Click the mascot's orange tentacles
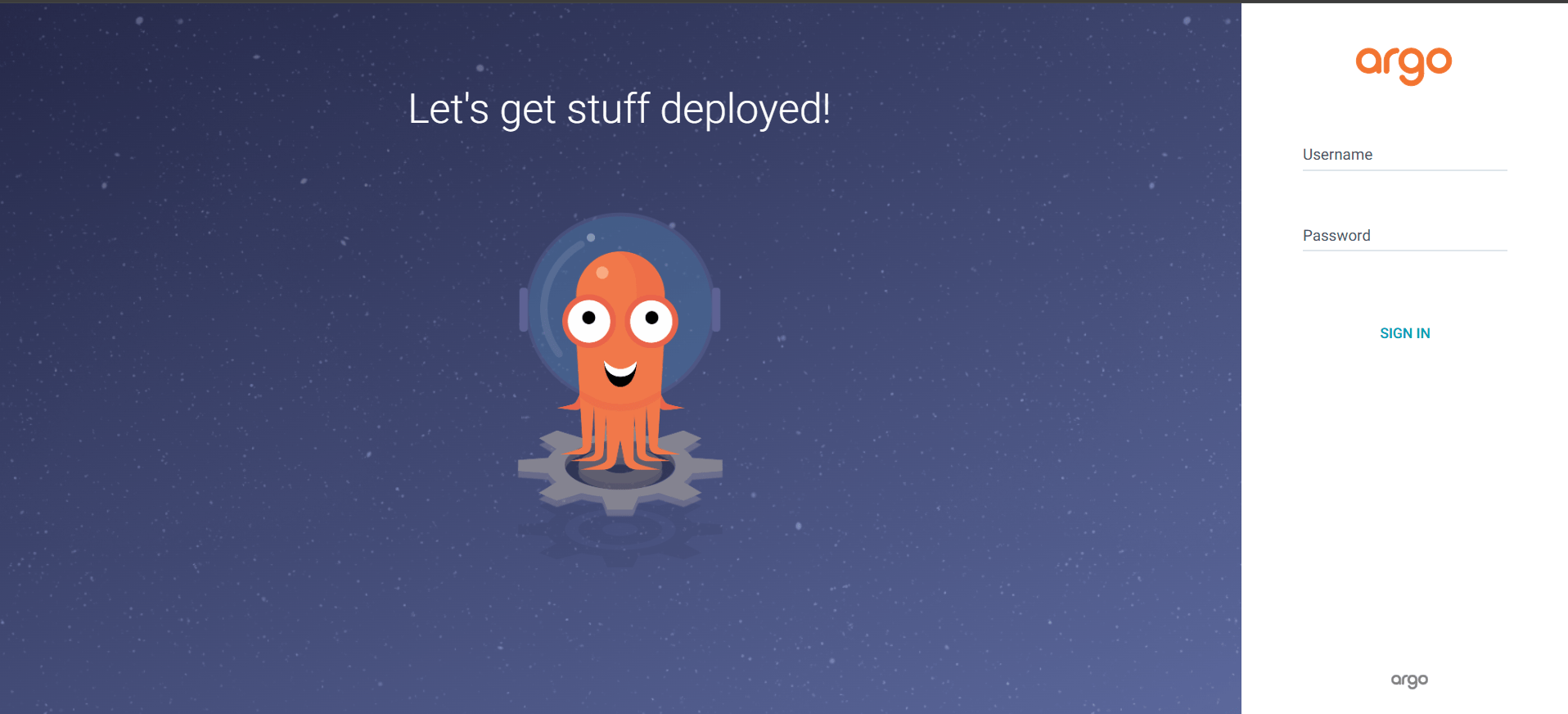1568x714 pixels. tap(620, 442)
